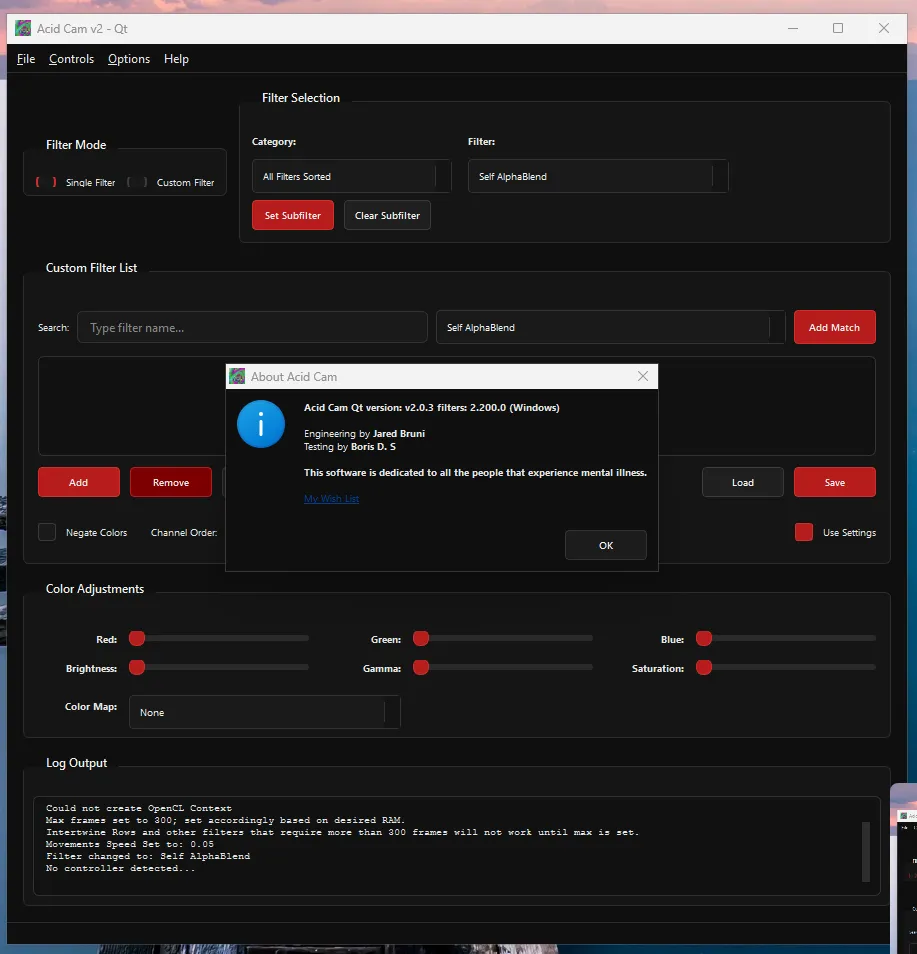Screen dimensions: 917x954
Task: Click the Add button
Action: [x=78, y=482]
